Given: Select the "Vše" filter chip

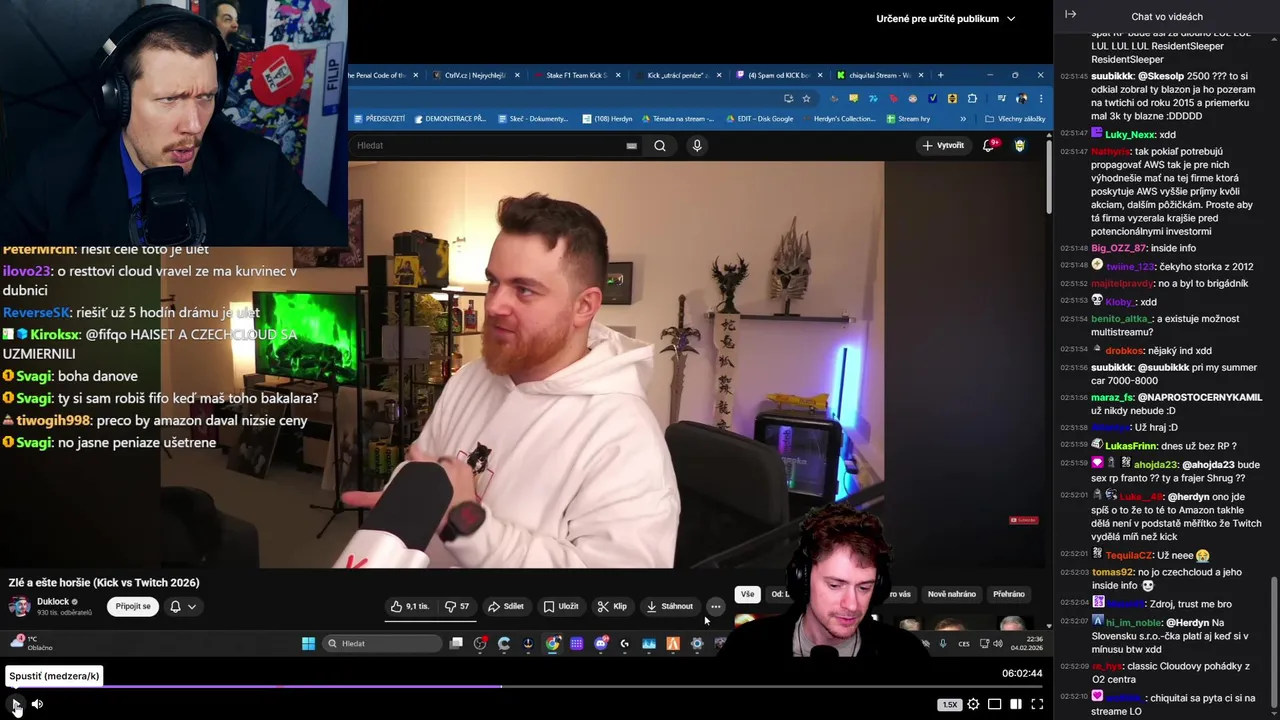Looking at the screenshot, I should [x=747, y=594].
